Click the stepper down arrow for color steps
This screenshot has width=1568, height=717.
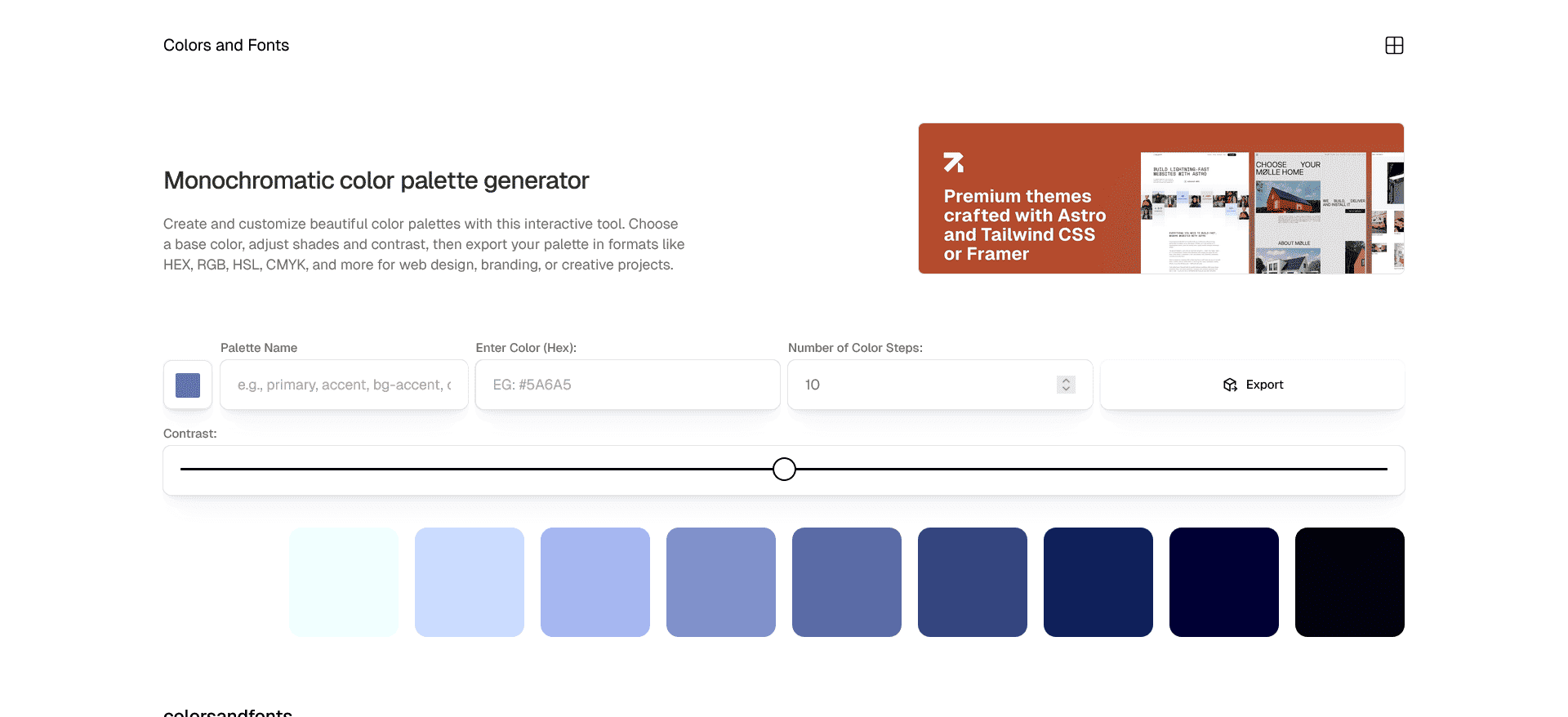(1066, 390)
